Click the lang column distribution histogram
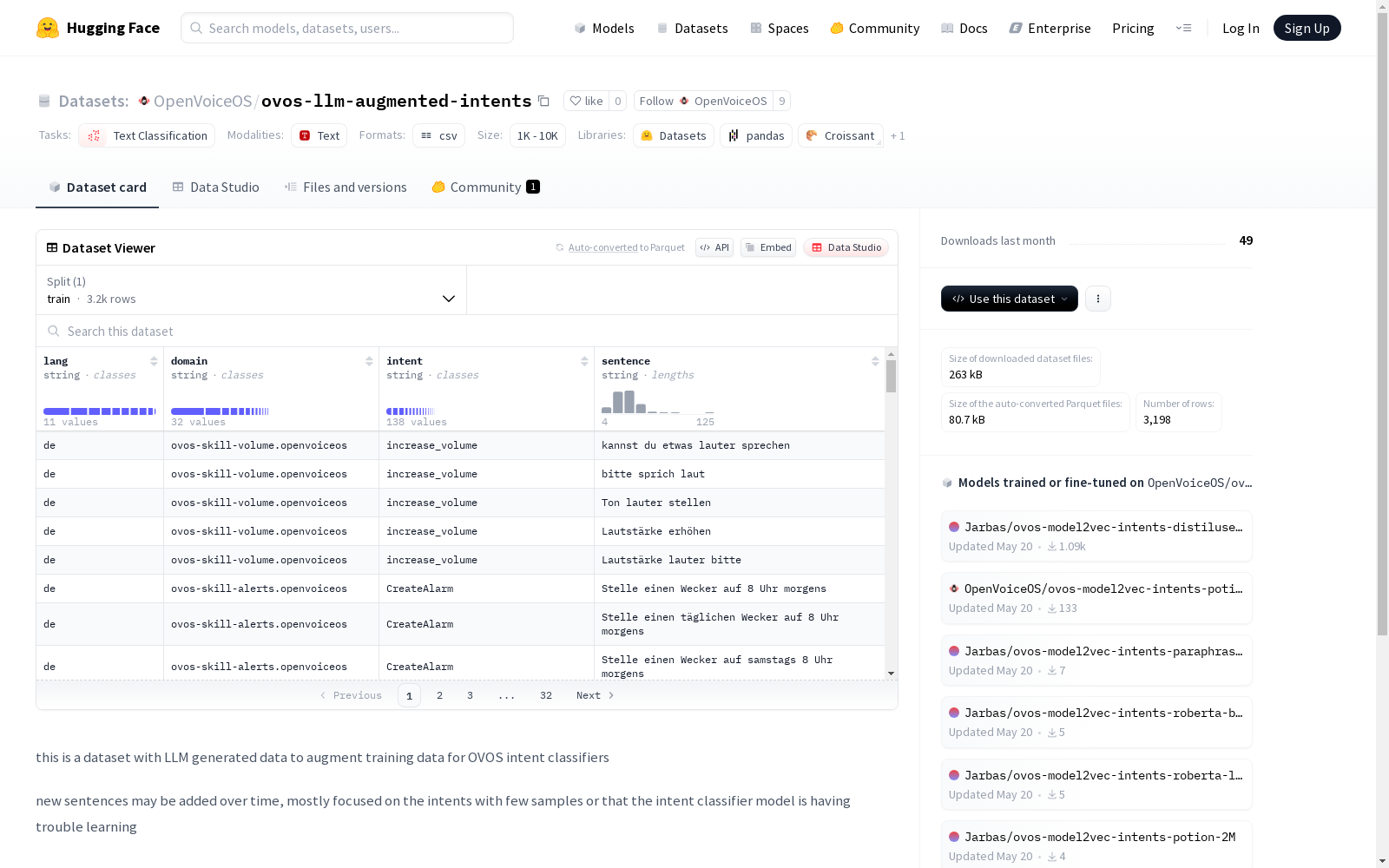1389x868 pixels. (x=100, y=411)
